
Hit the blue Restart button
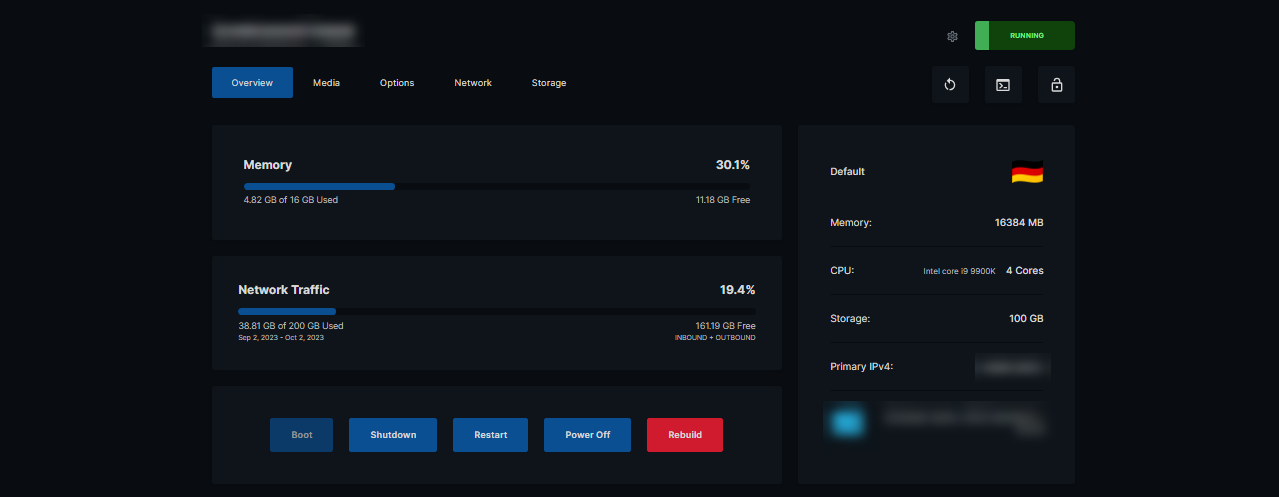point(490,435)
